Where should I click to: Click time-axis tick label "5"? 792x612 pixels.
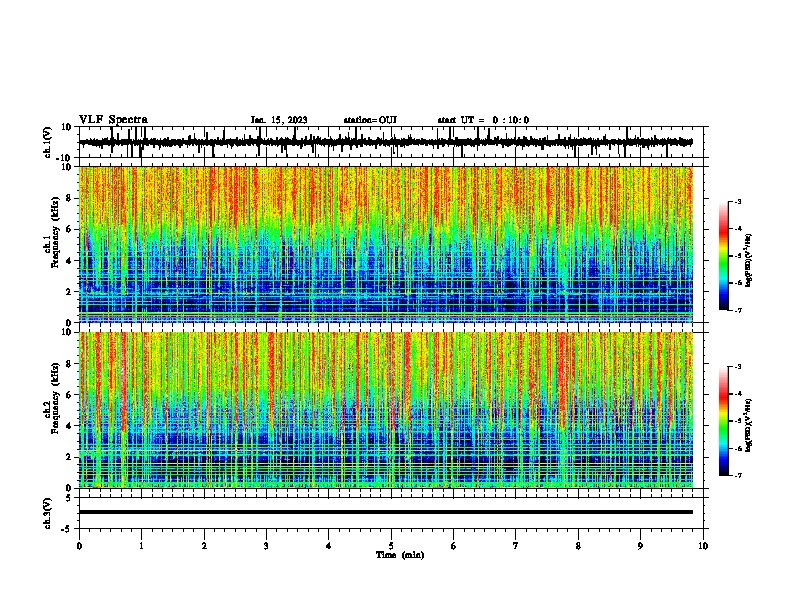(391, 546)
